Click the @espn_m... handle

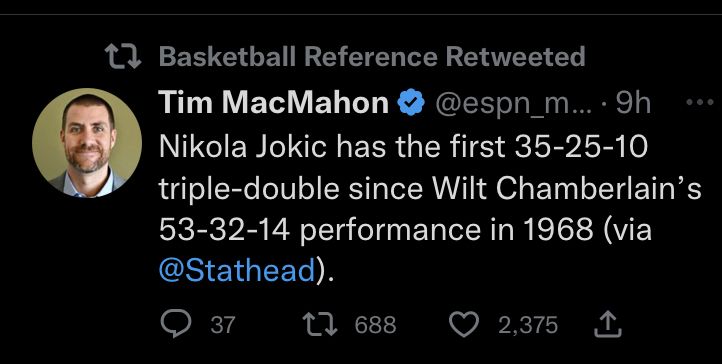[514, 104]
